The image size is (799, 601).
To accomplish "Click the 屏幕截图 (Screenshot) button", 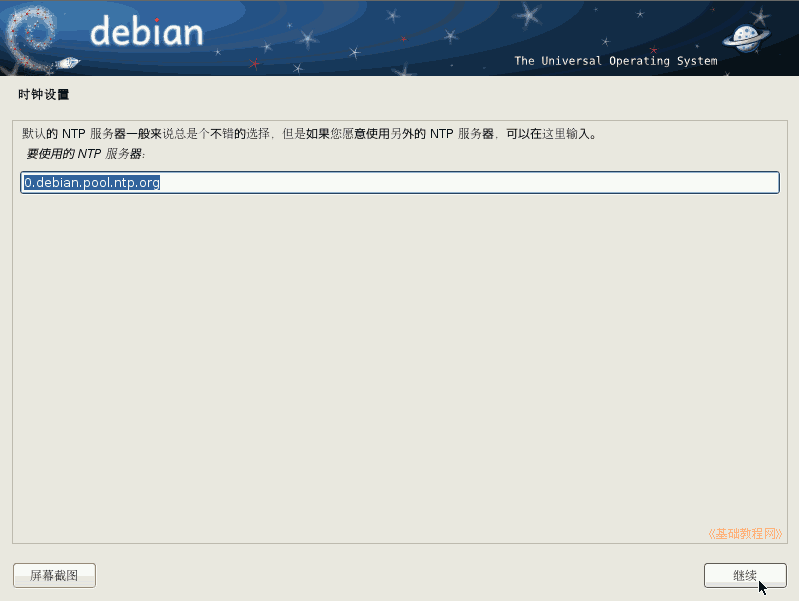I will 54,576.
